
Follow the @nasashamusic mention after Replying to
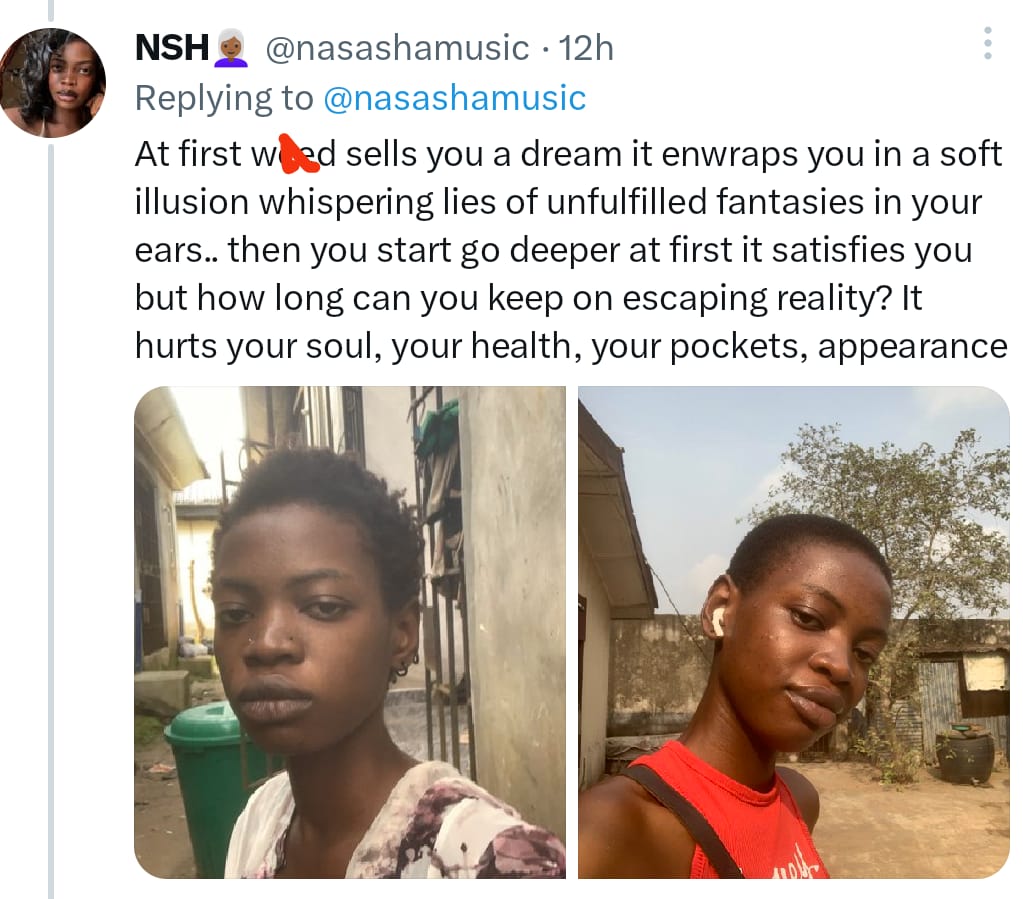point(455,98)
